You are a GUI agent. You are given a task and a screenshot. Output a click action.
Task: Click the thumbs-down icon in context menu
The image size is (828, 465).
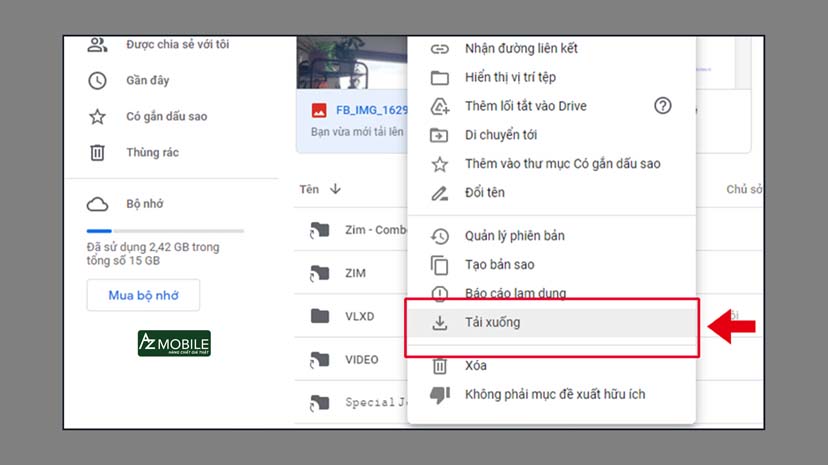click(x=439, y=395)
